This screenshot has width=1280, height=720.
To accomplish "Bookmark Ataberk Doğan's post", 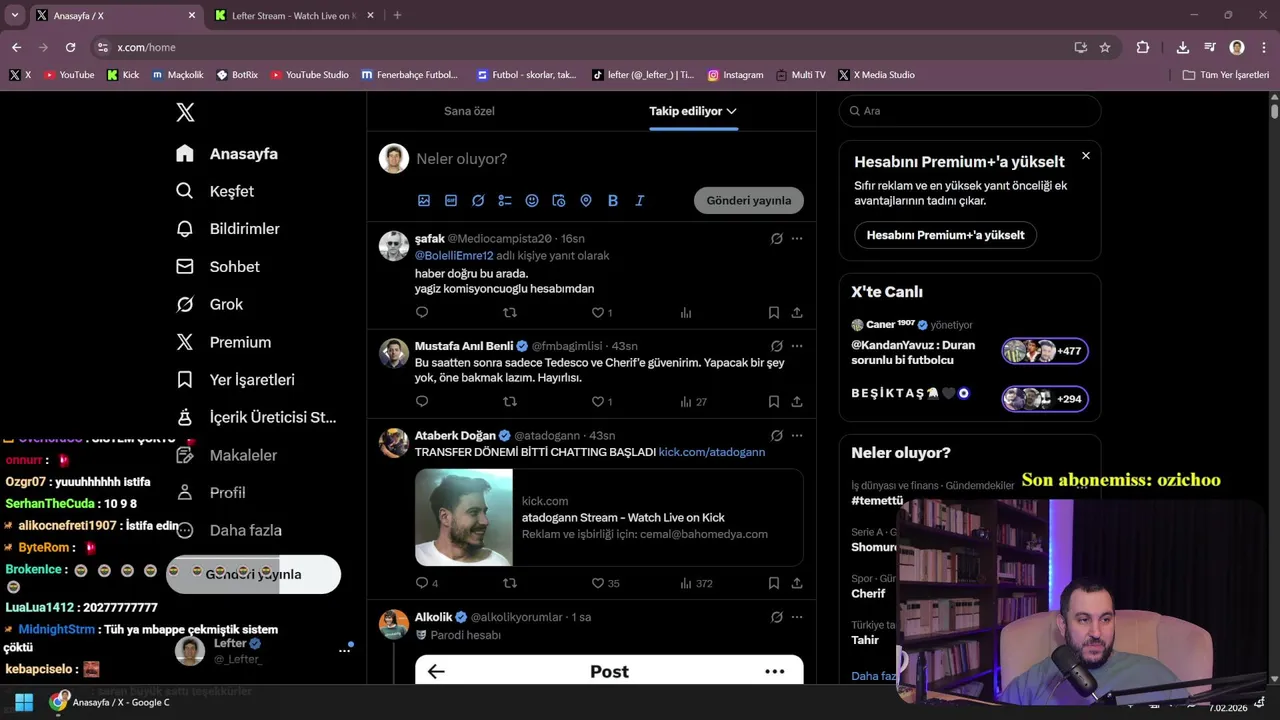I will [774, 583].
